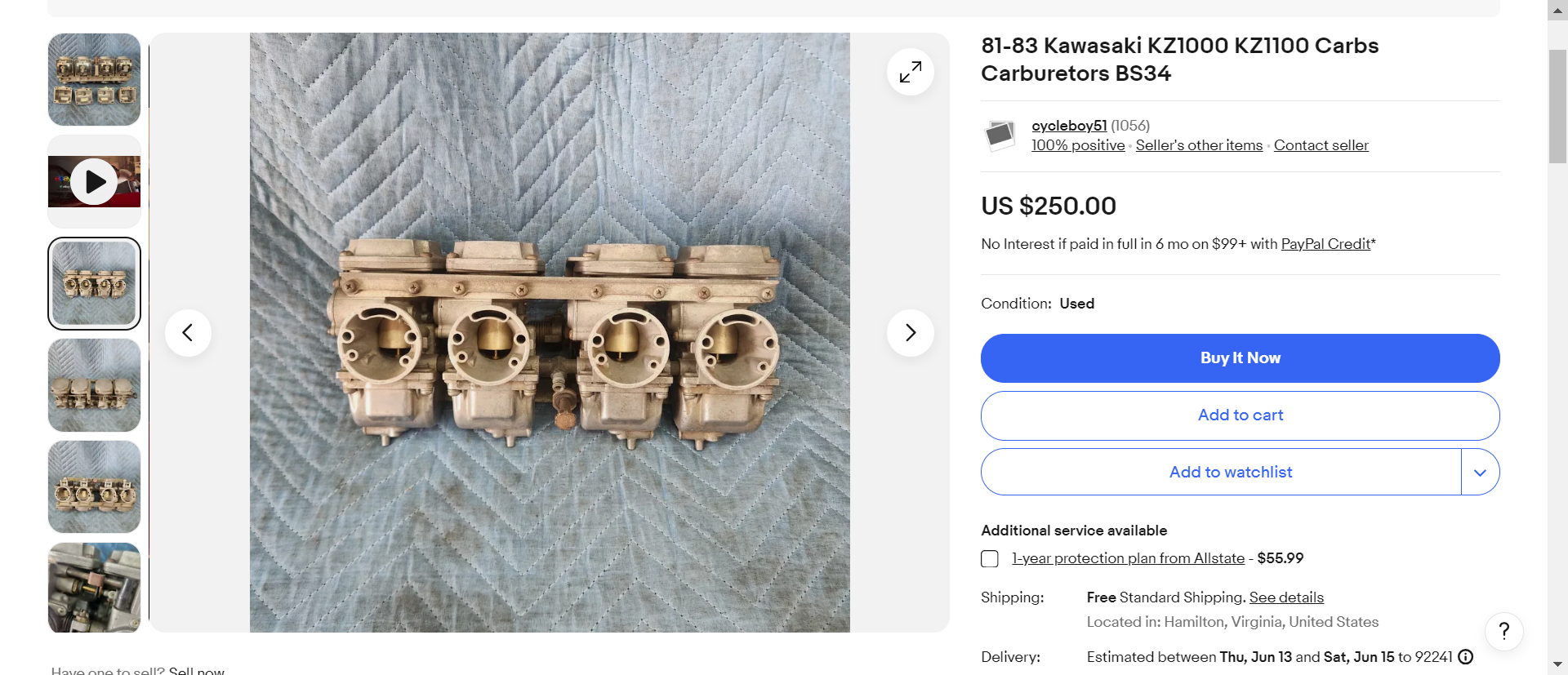Add the carburetors to cart
Screen dimensions: 1568x675
1240,415
